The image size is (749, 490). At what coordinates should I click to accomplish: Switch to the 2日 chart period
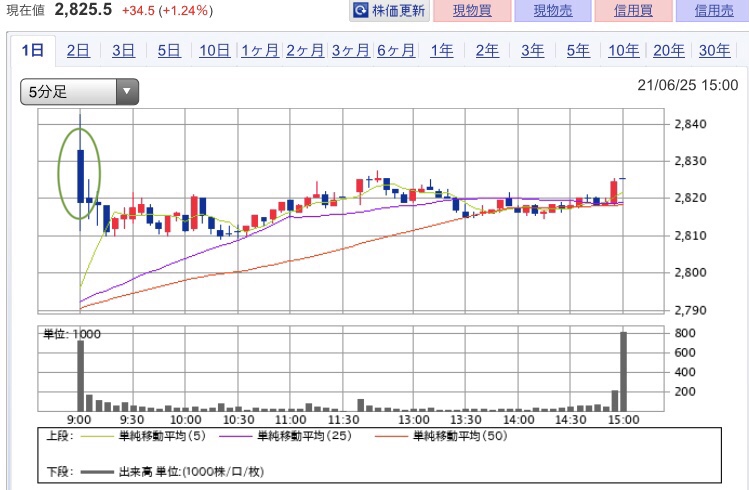(x=78, y=50)
